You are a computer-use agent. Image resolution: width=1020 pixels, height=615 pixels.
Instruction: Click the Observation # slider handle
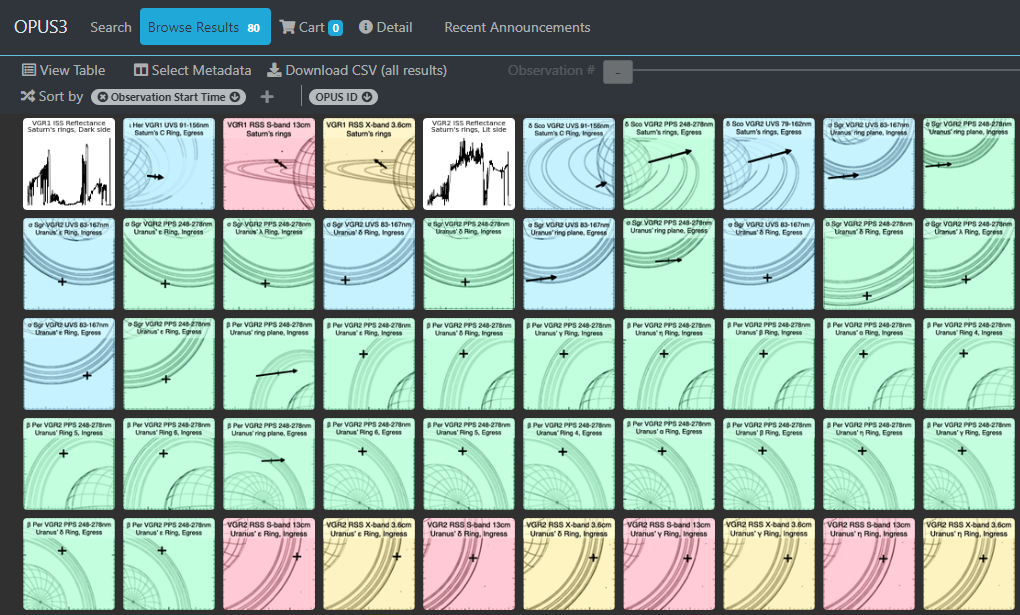[617, 72]
